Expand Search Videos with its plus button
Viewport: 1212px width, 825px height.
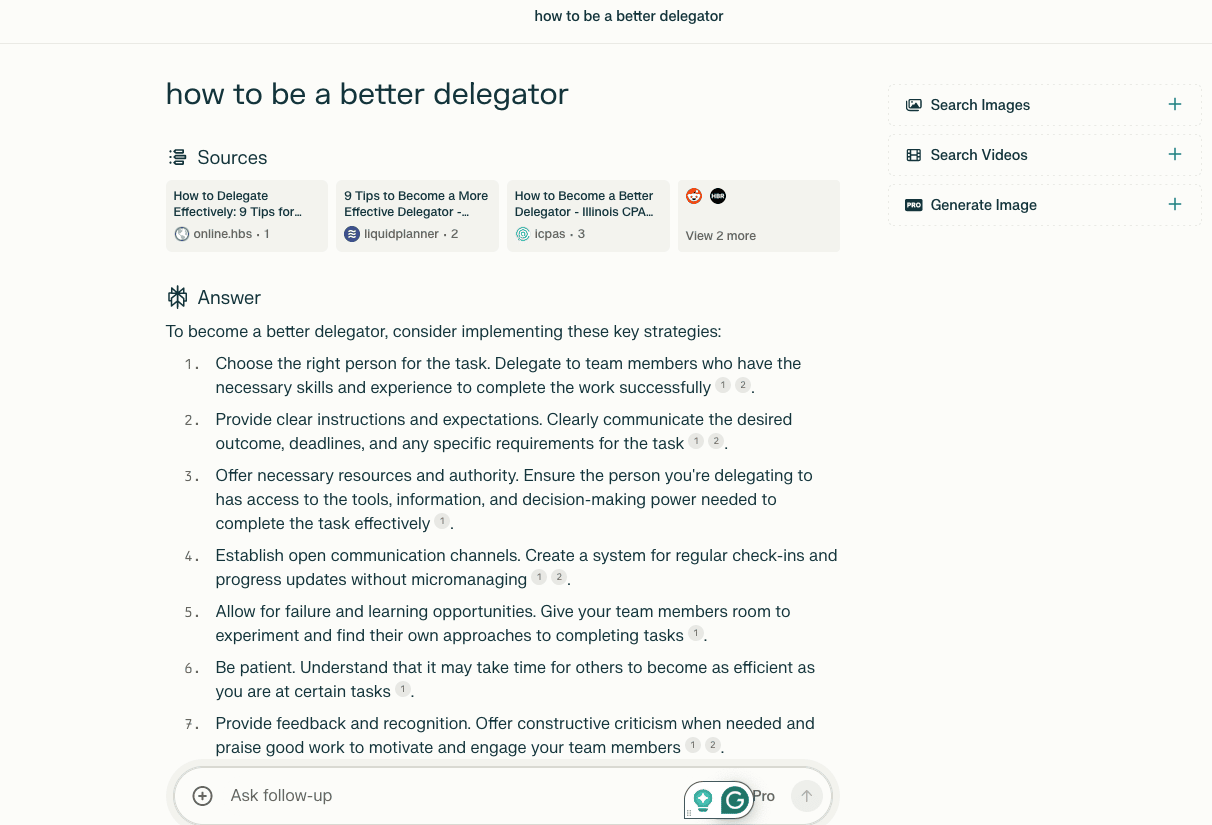click(1175, 154)
